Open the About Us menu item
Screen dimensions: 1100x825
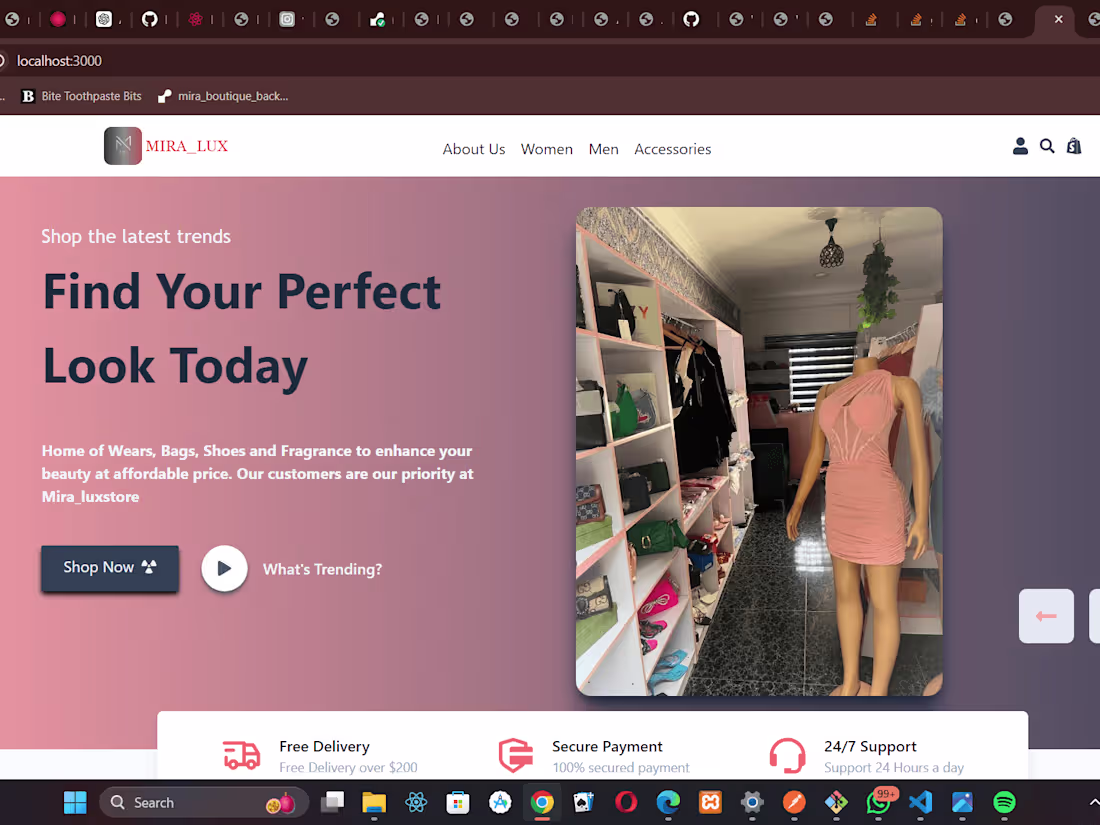(x=473, y=148)
